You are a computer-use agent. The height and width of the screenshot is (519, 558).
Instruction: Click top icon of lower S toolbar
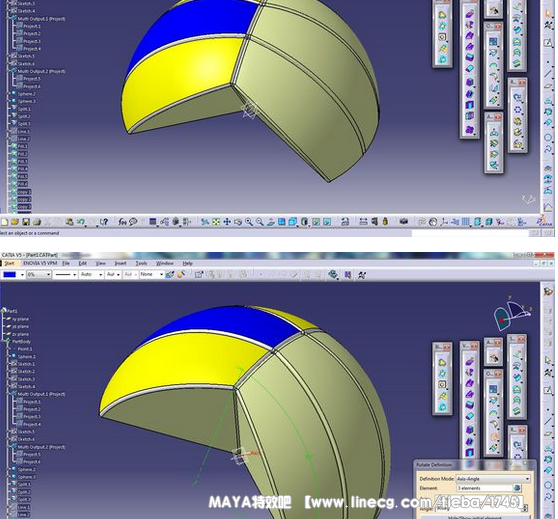(517, 354)
